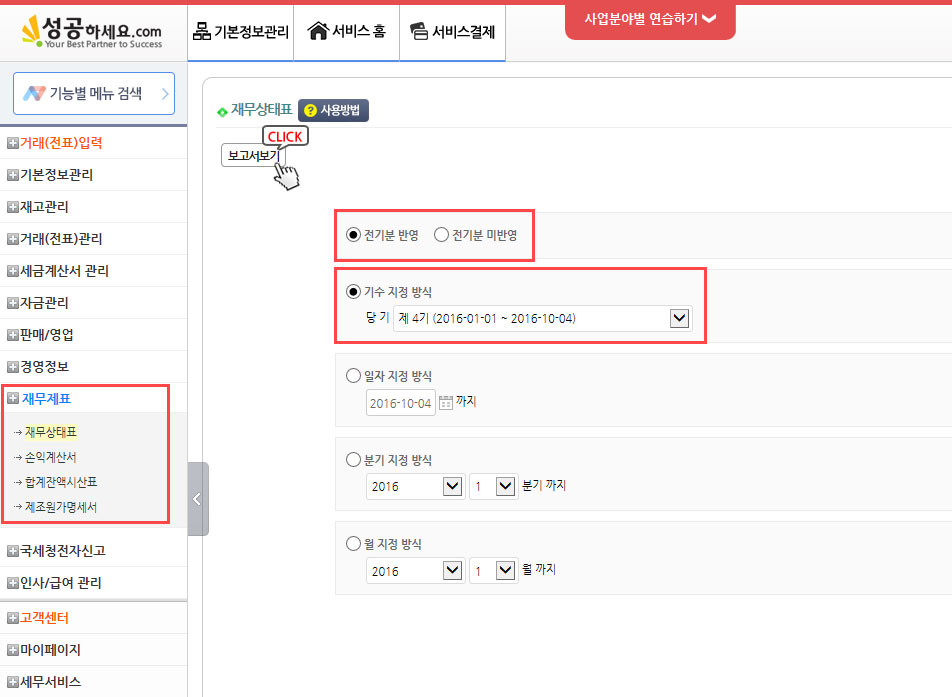Click the 보고서보기 button
Image resolution: width=952 pixels, height=697 pixels.
253,155
